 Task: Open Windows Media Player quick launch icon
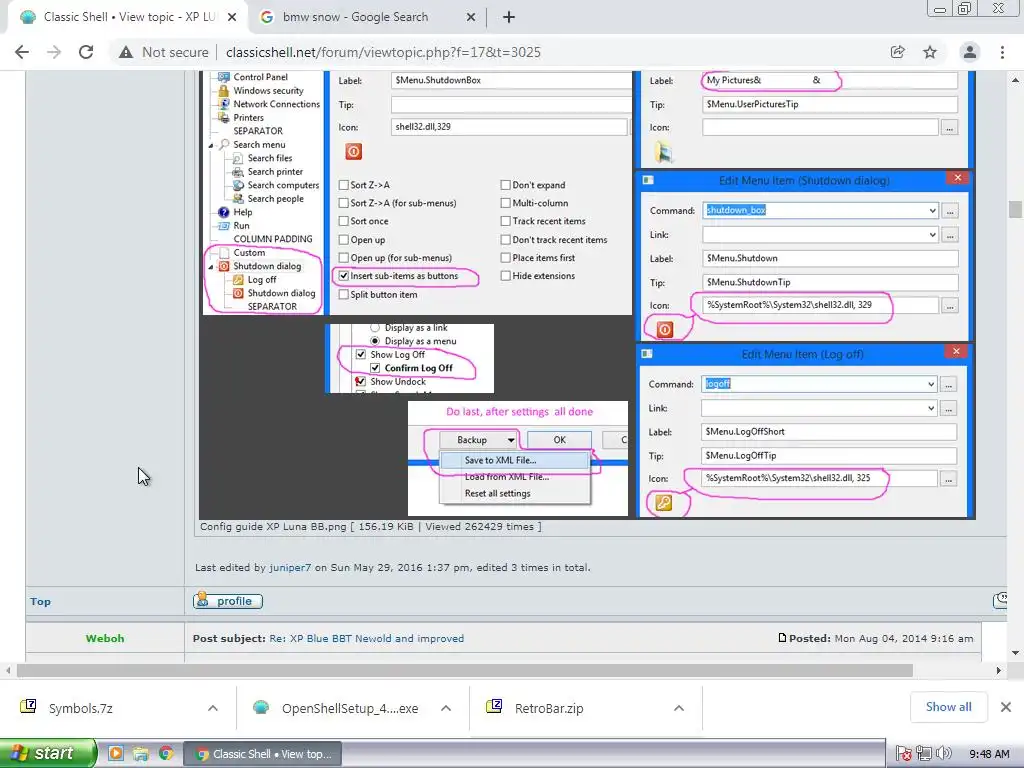pos(116,754)
